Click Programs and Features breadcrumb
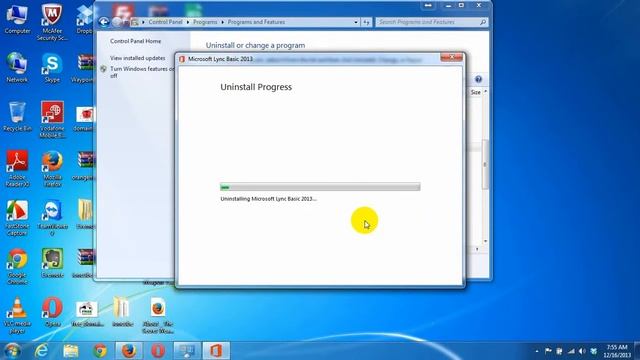The image size is (640, 360). (256, 22)
